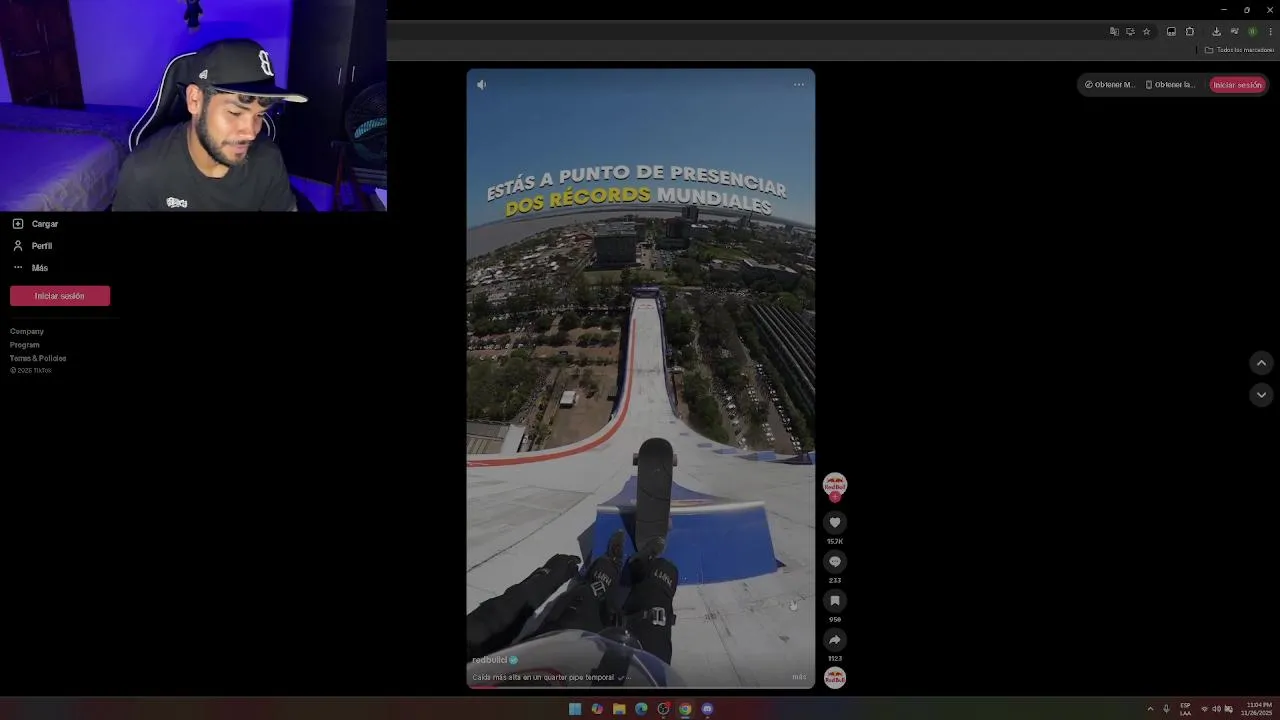Open Microsoft Edge from taskbar

pos(641,709)
